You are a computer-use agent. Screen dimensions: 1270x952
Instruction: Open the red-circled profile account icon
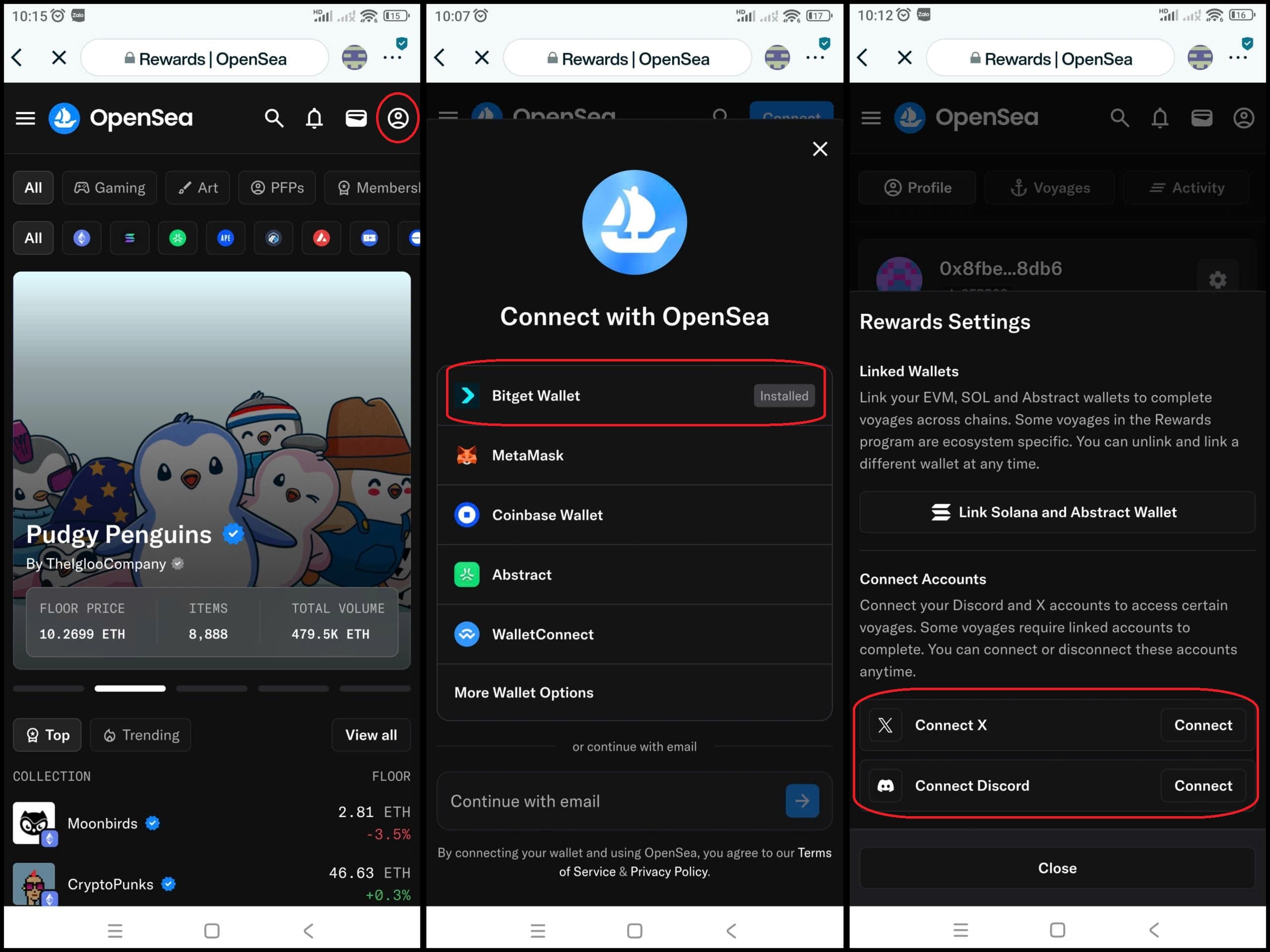coord(398,118)
